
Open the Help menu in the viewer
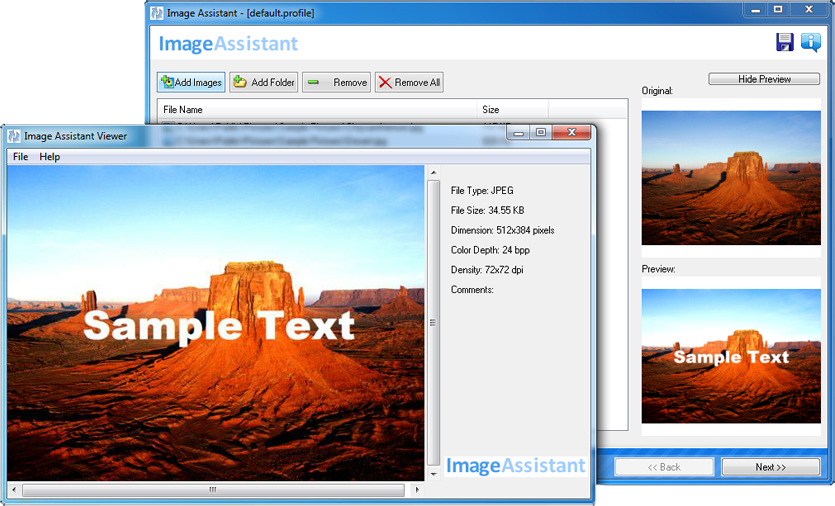click(x=50, y=157)
